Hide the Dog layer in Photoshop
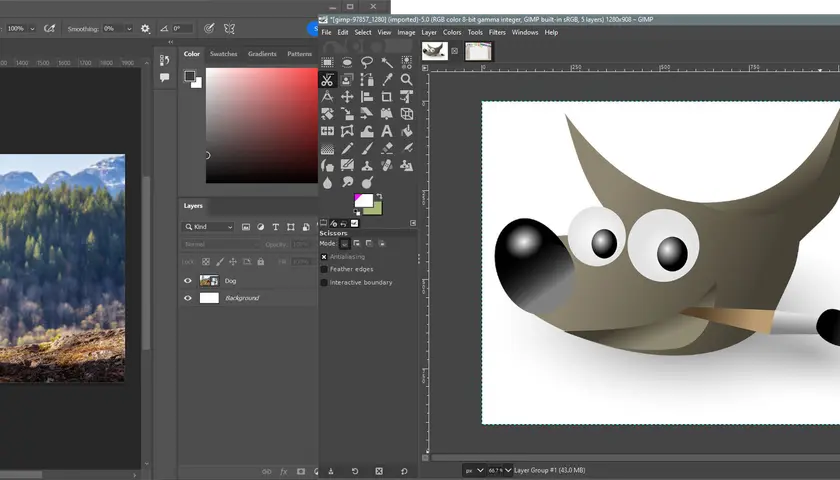 188,281
